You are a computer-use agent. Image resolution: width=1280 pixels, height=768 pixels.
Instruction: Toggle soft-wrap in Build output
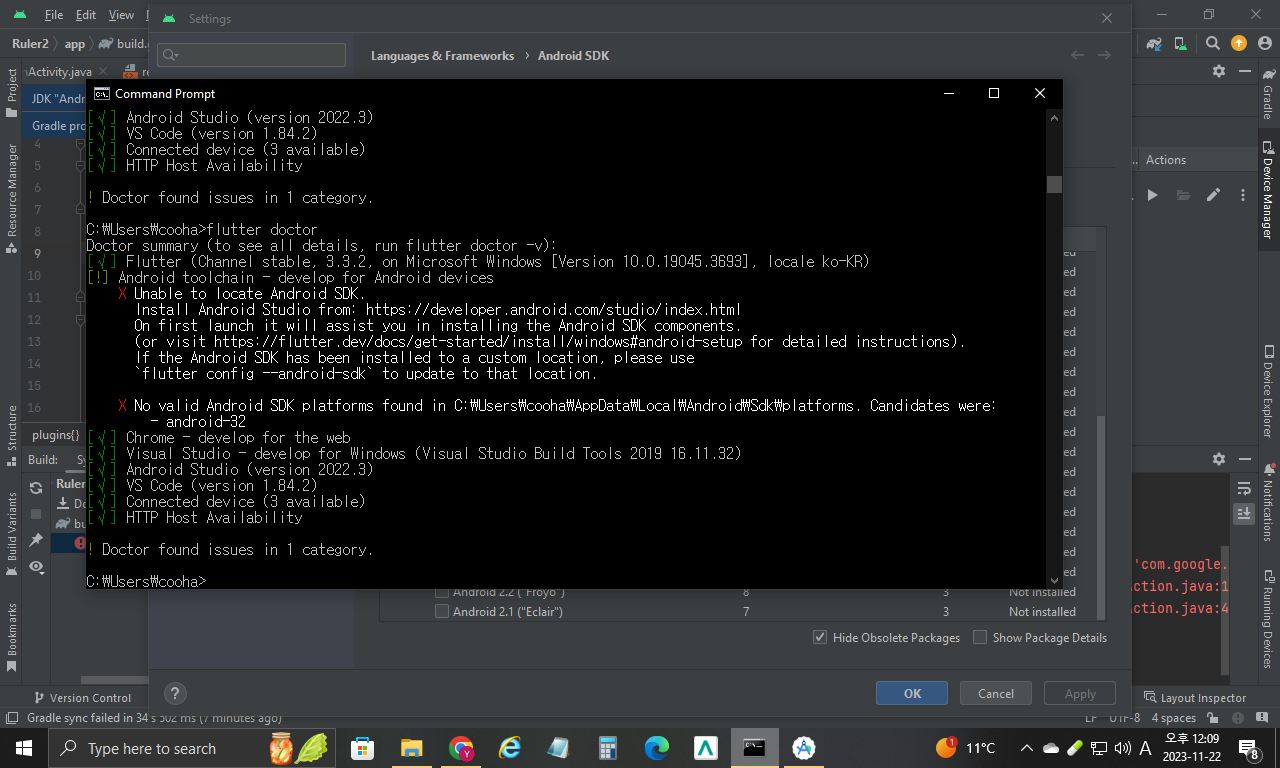pos(1244,489)
